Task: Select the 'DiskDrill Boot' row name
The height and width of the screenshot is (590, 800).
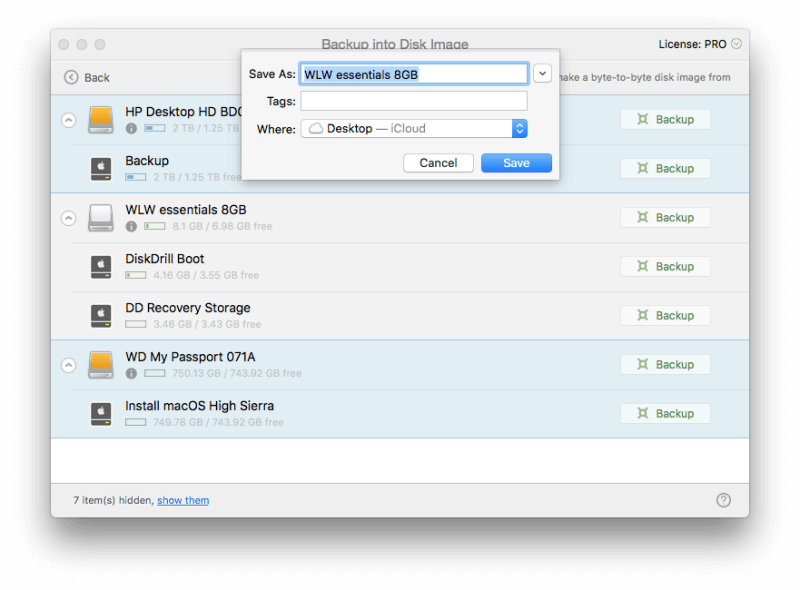Action: pyautogui.click(x=165, y=259)
